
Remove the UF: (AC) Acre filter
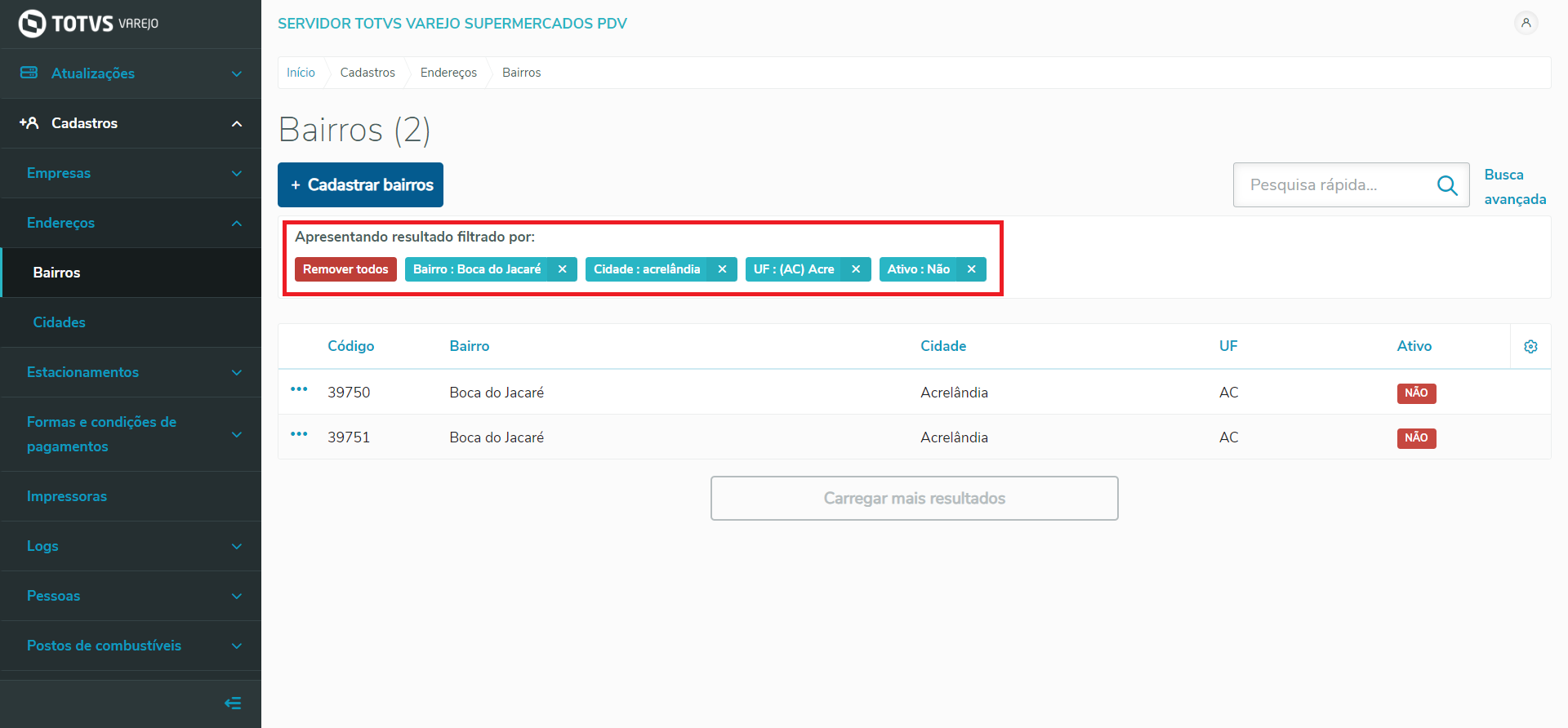[856, 269]
